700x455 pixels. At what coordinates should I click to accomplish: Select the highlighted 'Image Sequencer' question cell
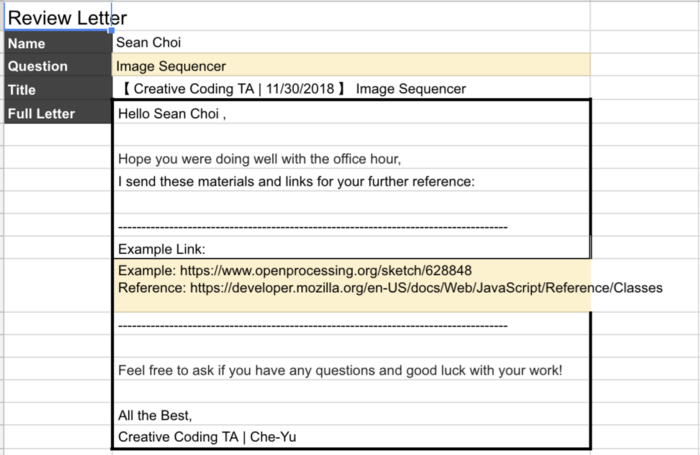pyautogui.click(x=351, y=66)
